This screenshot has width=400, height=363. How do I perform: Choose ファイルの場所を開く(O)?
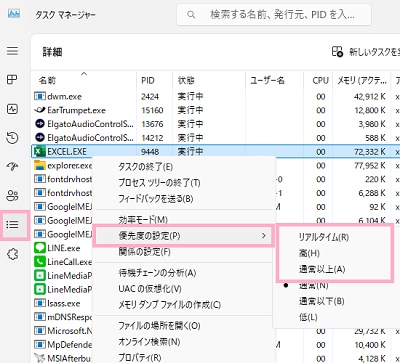[159, 326]
